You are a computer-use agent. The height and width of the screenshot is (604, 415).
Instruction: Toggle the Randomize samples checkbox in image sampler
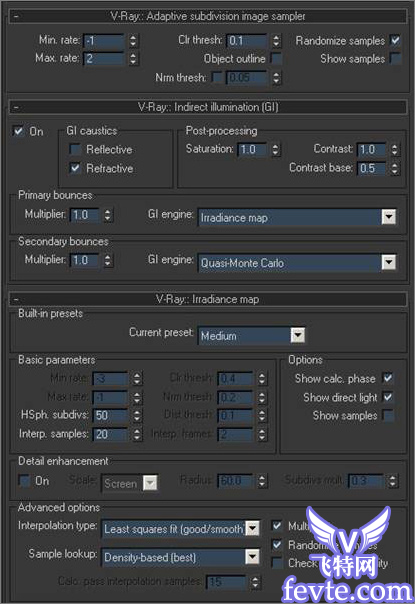click(395, 40)
